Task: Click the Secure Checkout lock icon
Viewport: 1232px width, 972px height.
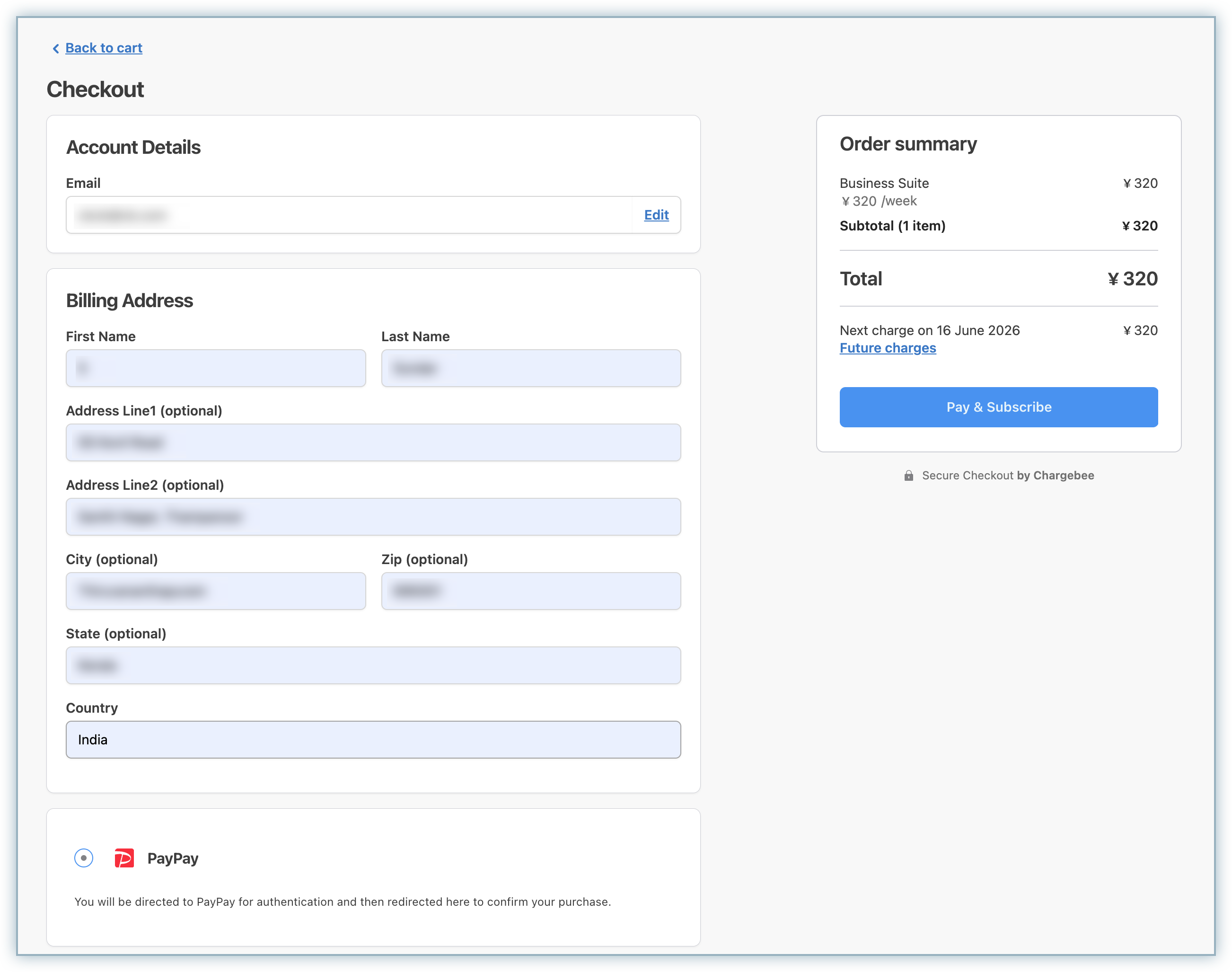Action: (x=909, y=476)
